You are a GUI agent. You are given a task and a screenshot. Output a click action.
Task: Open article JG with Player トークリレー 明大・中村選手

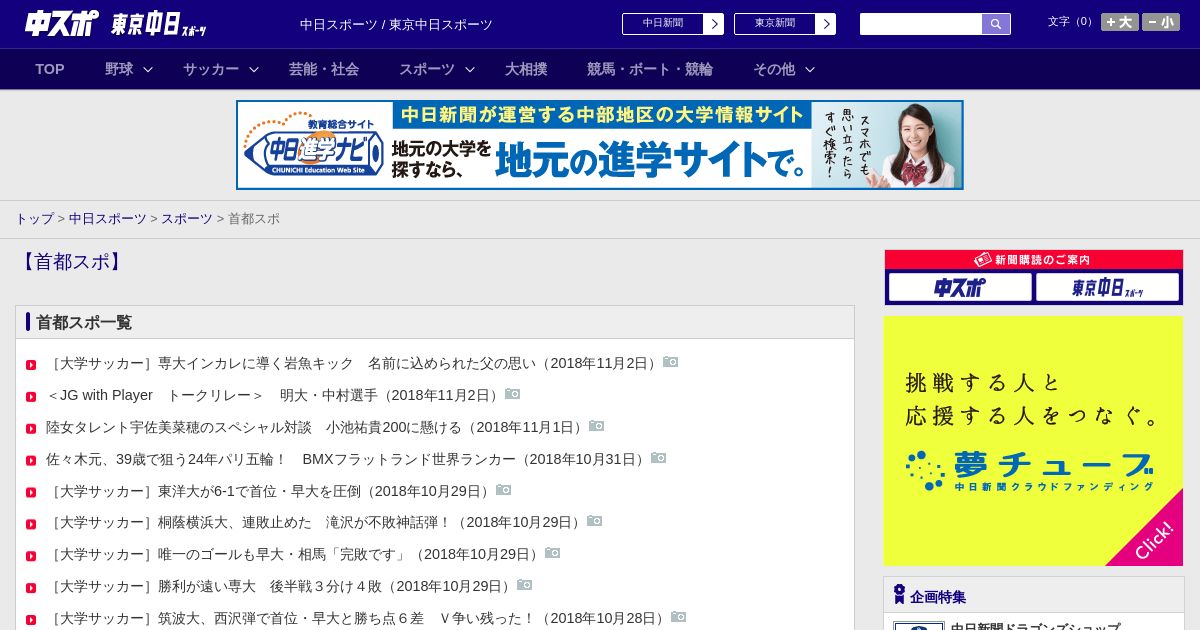click(x=275, y=395)
